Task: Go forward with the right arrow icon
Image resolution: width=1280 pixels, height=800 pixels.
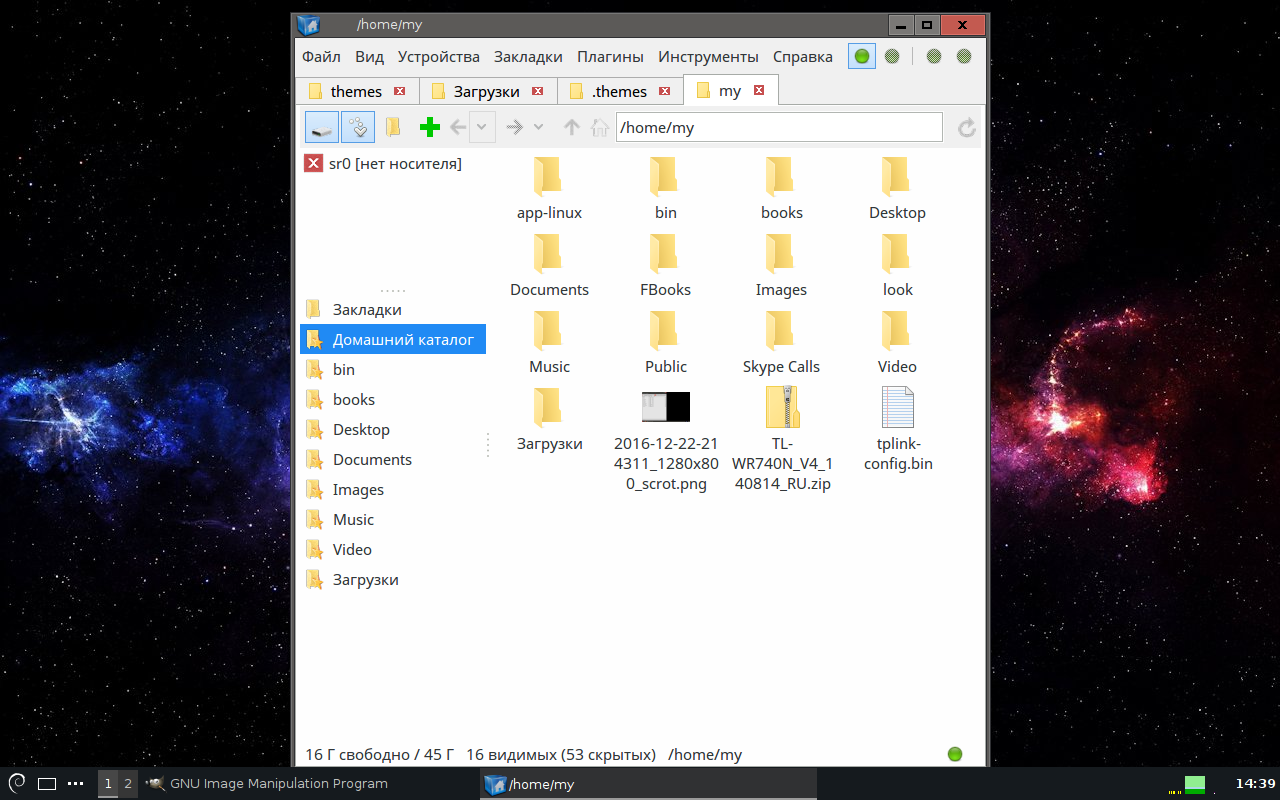Action: pyautogui.click(x=515, y=127)
